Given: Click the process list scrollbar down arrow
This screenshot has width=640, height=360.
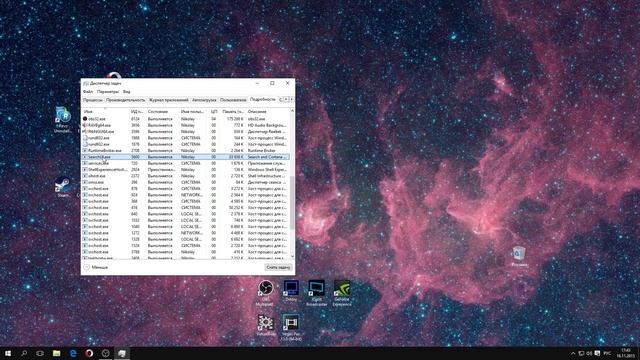Looking at the screenshot, I should point(292,256).
